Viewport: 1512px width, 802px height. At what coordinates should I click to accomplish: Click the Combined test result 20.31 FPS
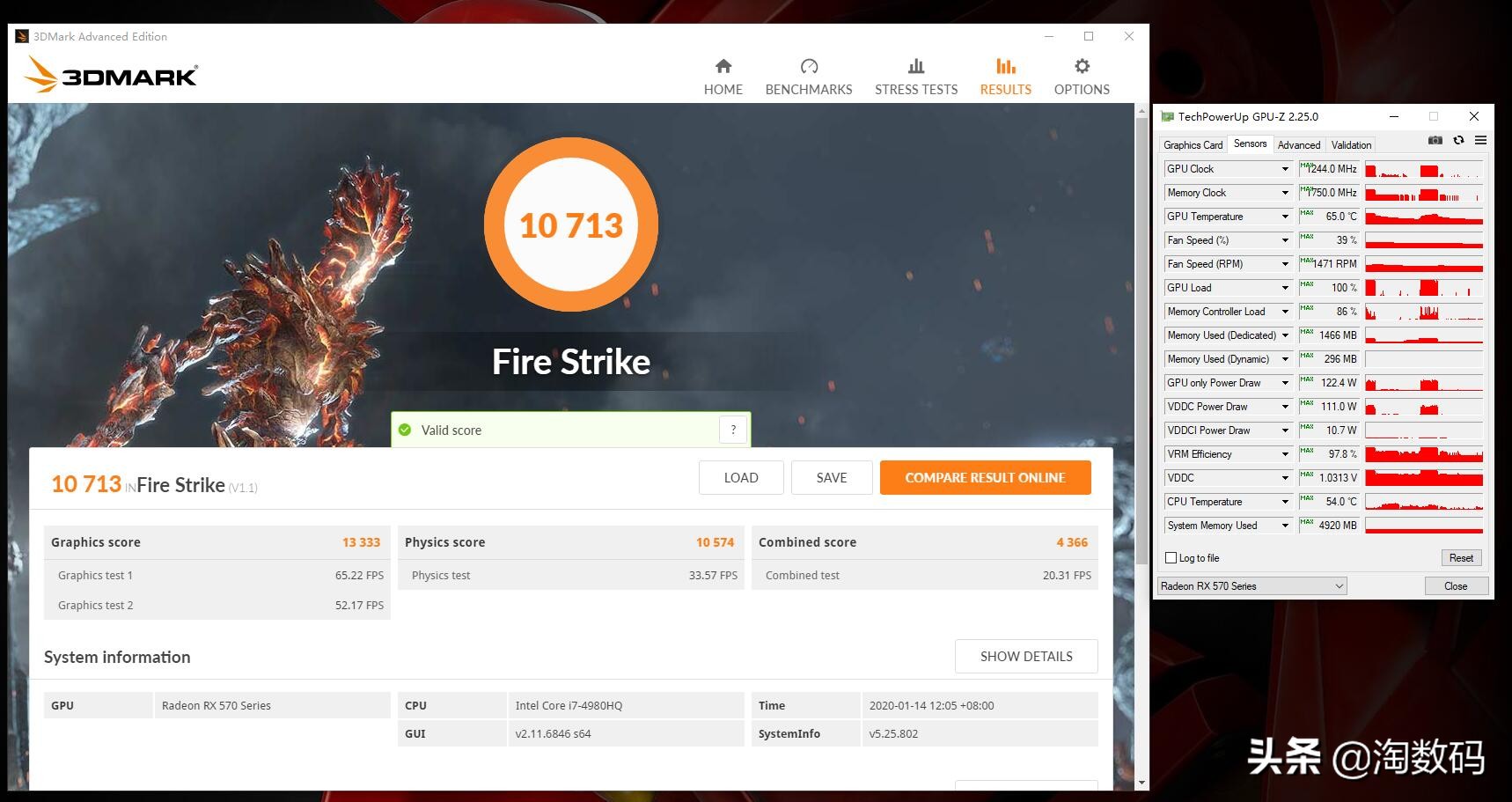[x=1067, y=575]
